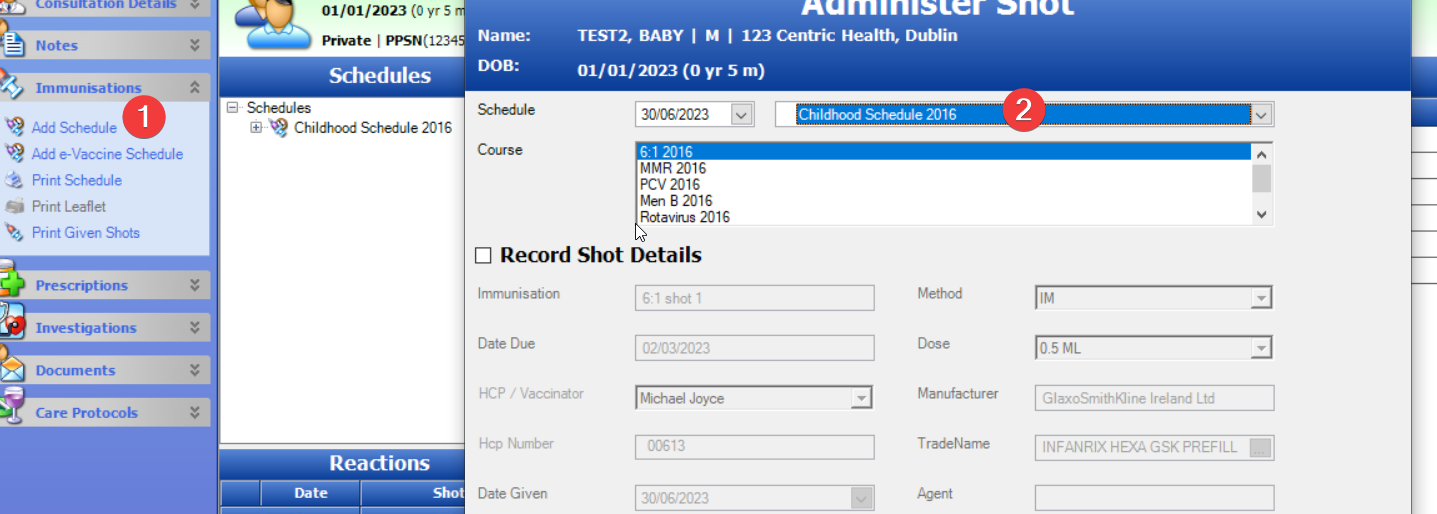Select Rotavirus 2016 in the Course list
This screenshot has width=1437, height=514.
point(684,217)
